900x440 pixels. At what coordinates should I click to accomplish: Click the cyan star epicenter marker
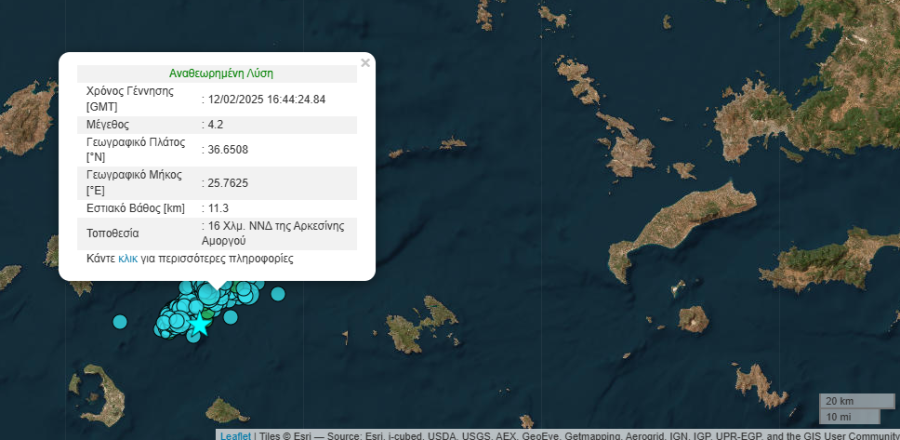pos(200,325)
